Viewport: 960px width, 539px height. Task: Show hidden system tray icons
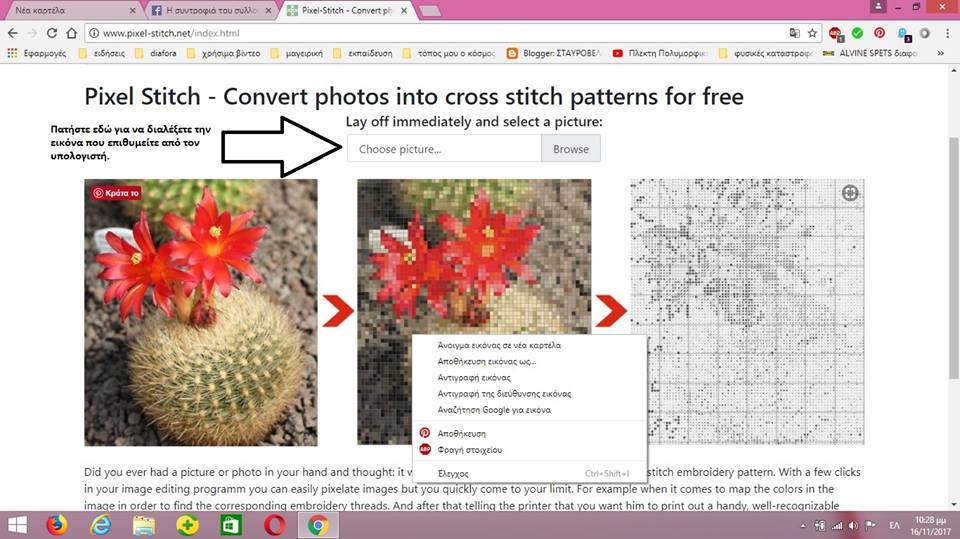[803, 526]
